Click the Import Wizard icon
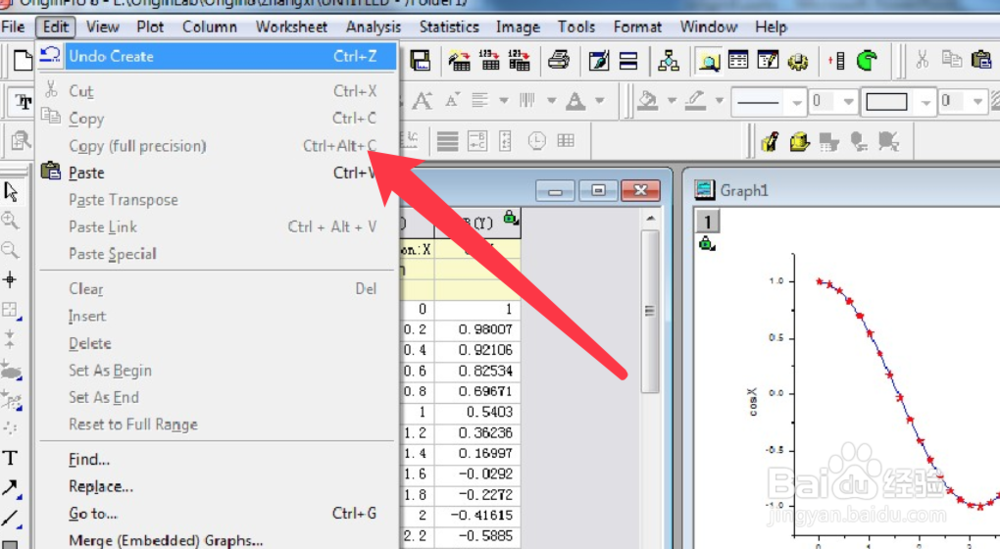 click(x=459, y=61)
